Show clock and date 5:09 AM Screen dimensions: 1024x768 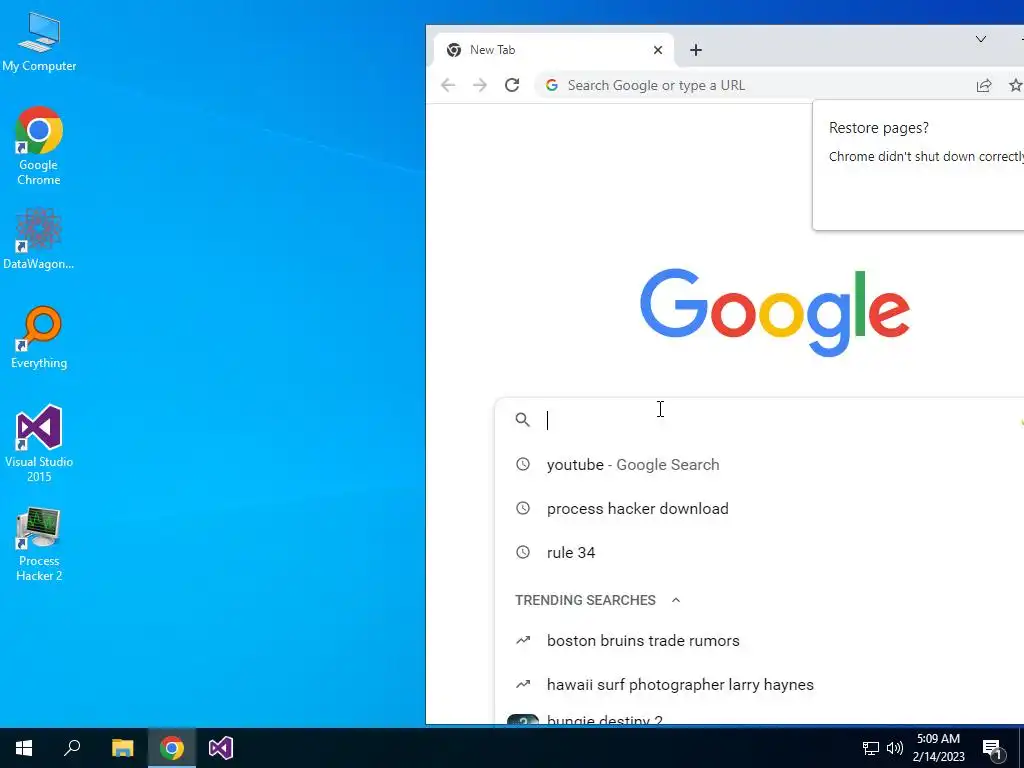[x=938, y=748]
